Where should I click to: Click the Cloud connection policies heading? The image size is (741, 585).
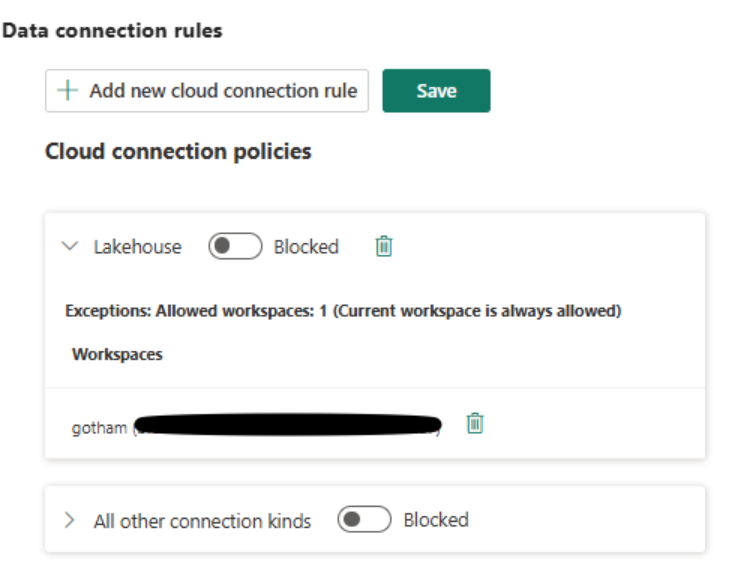pos(178,152)
